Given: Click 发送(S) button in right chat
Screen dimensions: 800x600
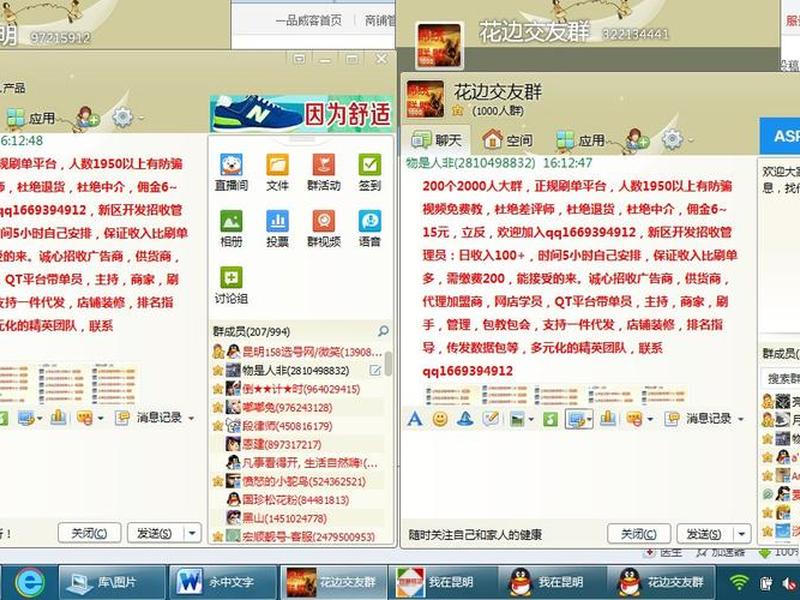Looking at the screenshot, I should (x=705, y=534).
